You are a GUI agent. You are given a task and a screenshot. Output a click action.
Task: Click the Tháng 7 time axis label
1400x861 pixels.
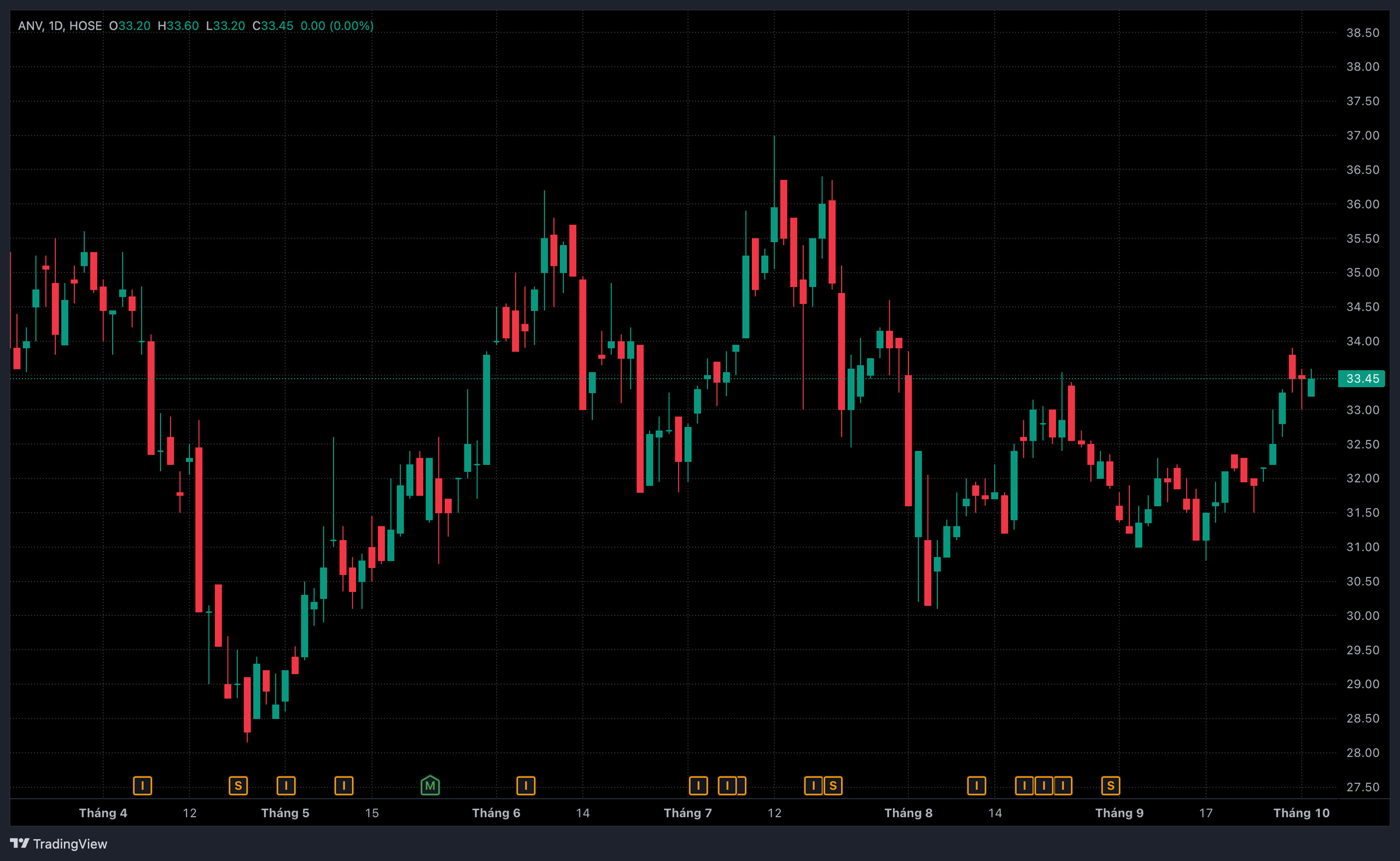[688, 812]
